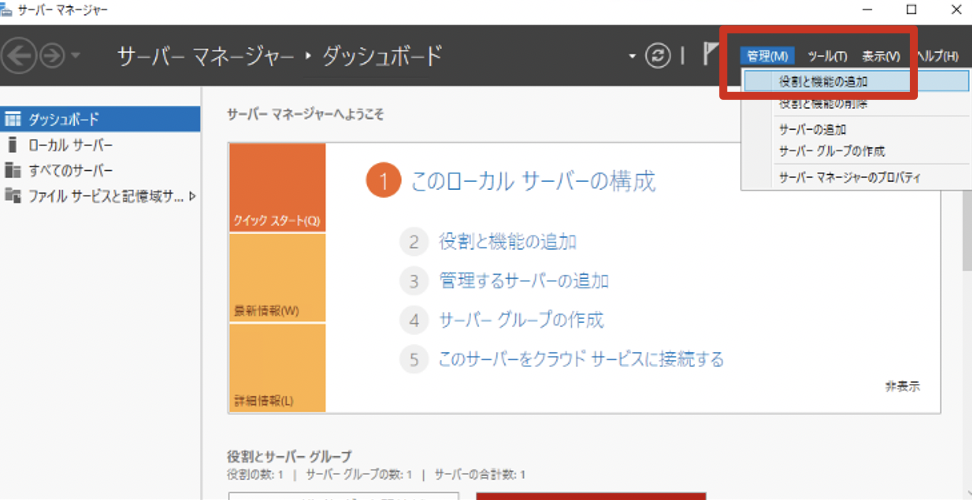Click the step 2 number circle

[414, 242]
